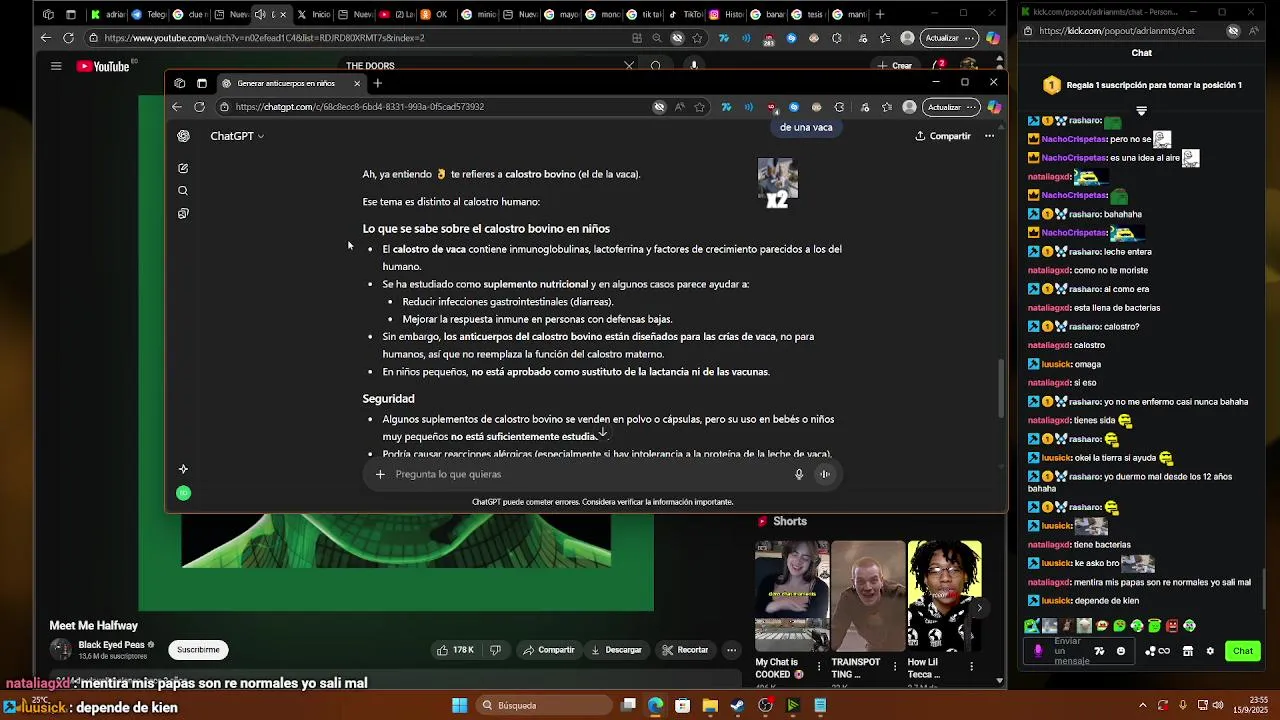The image size is (1280, 720).
Task: Open new chat in ChatGPT sidebar
Action: [183, 168]
